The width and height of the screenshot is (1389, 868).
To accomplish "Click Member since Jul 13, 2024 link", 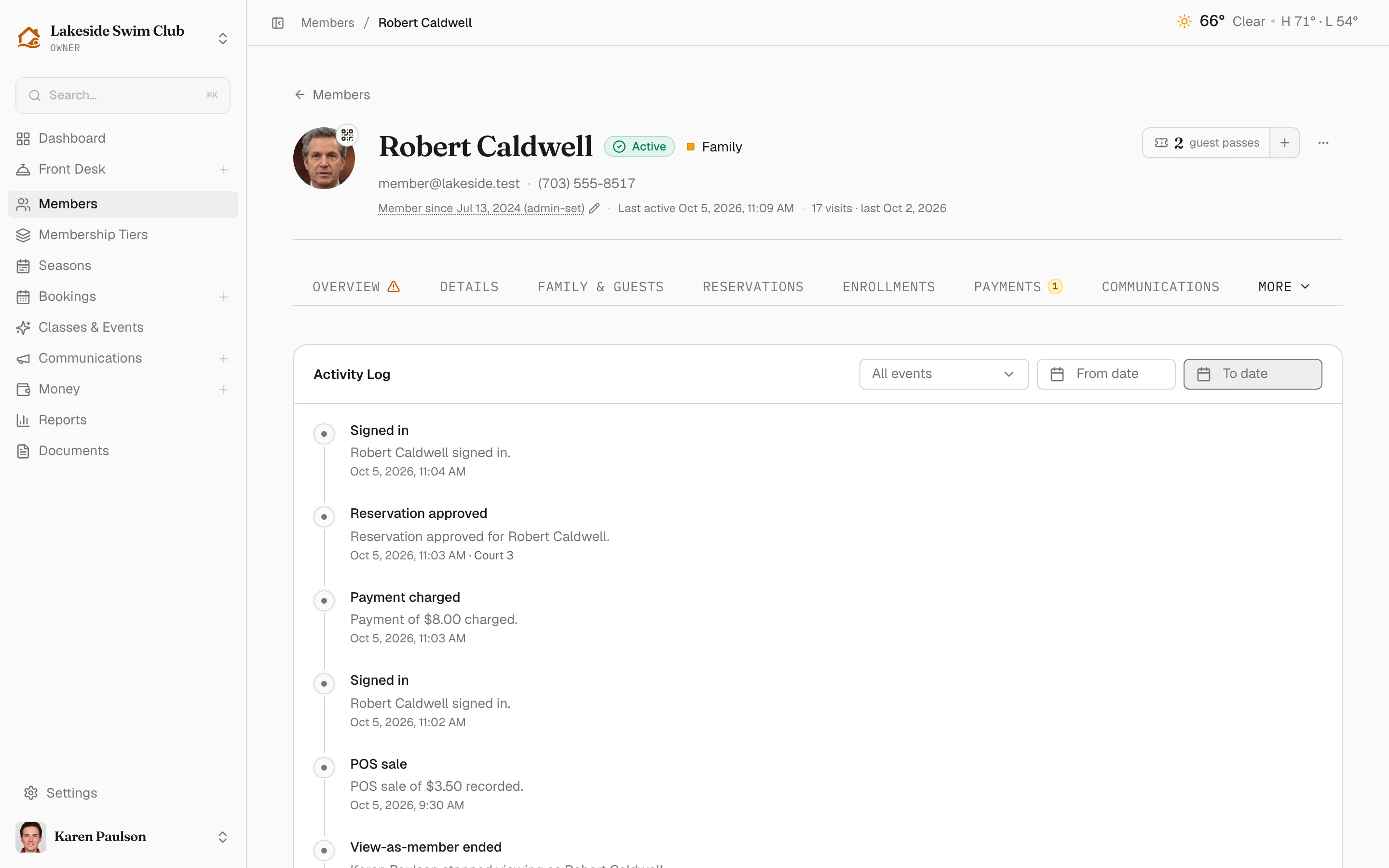I will pyautogui.click(x=481, y=208).
